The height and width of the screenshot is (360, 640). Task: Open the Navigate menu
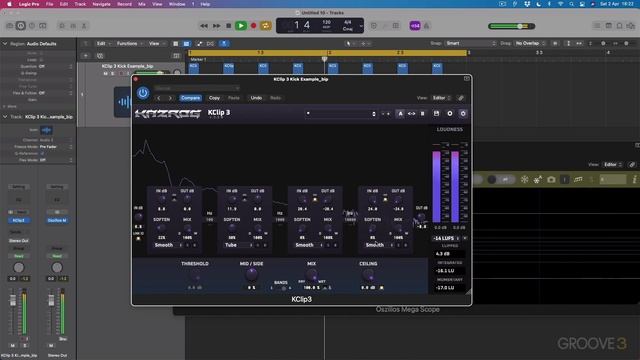[101, 4]
